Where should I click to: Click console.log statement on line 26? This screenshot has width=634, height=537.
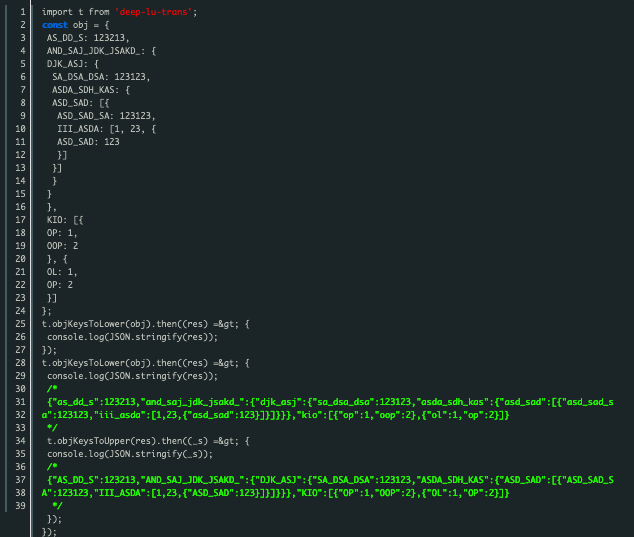[x=132, y=337]
